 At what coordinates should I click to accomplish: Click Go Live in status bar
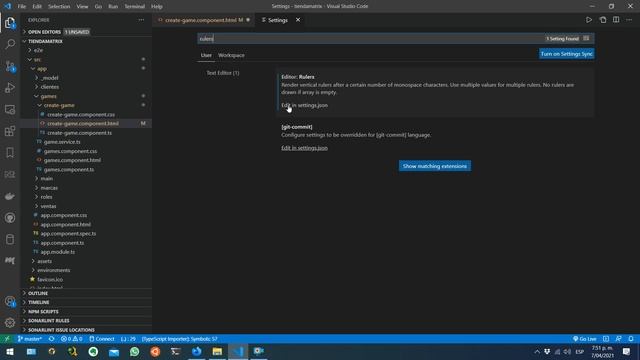pyautogui.click(x=585, y=339)
